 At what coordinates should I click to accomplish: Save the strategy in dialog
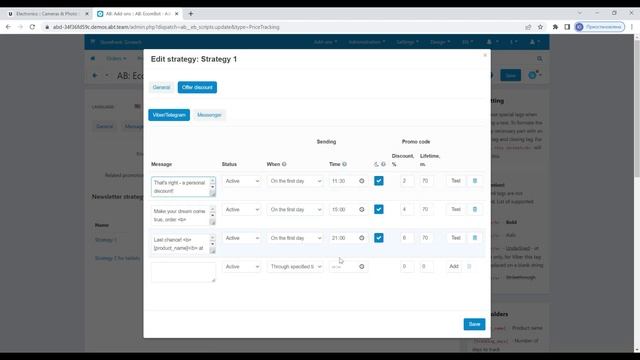(x=474, y=324)
